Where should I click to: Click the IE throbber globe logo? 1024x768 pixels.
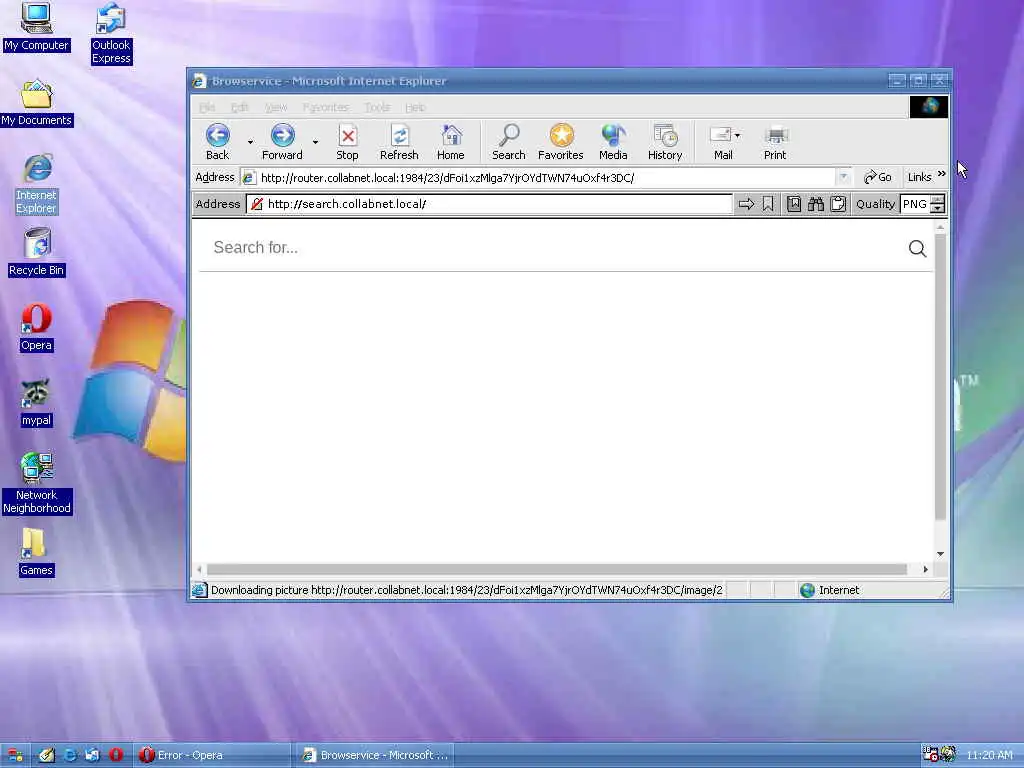929,106
